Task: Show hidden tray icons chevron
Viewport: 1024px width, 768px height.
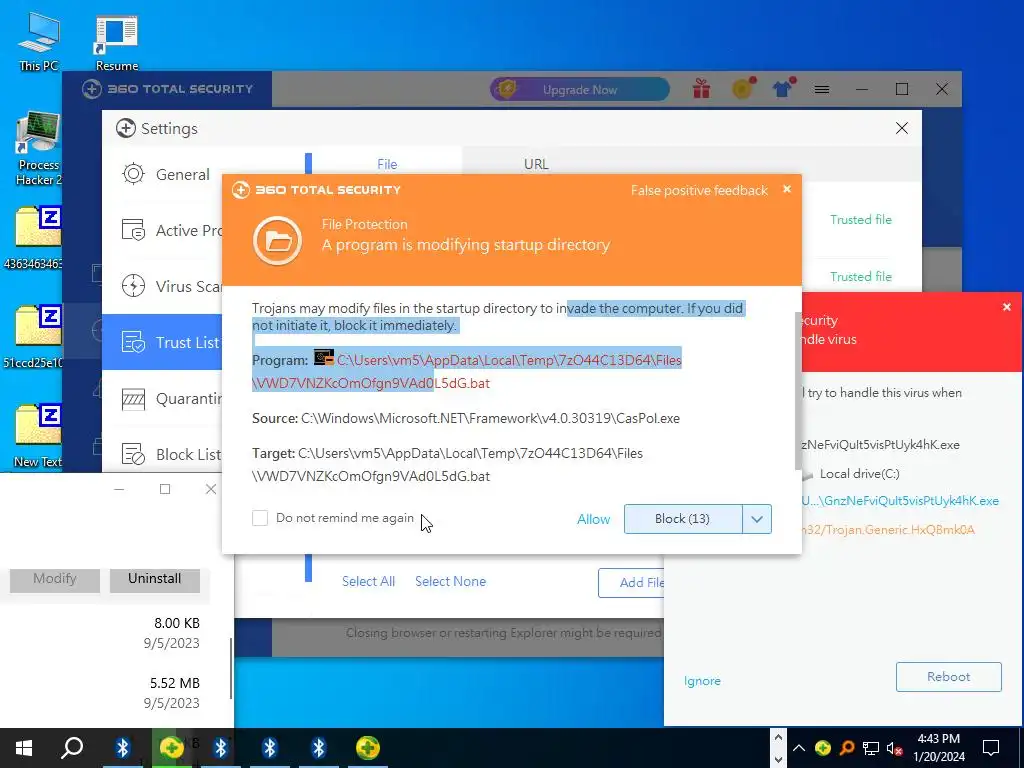Action: [x=799, y=748]
